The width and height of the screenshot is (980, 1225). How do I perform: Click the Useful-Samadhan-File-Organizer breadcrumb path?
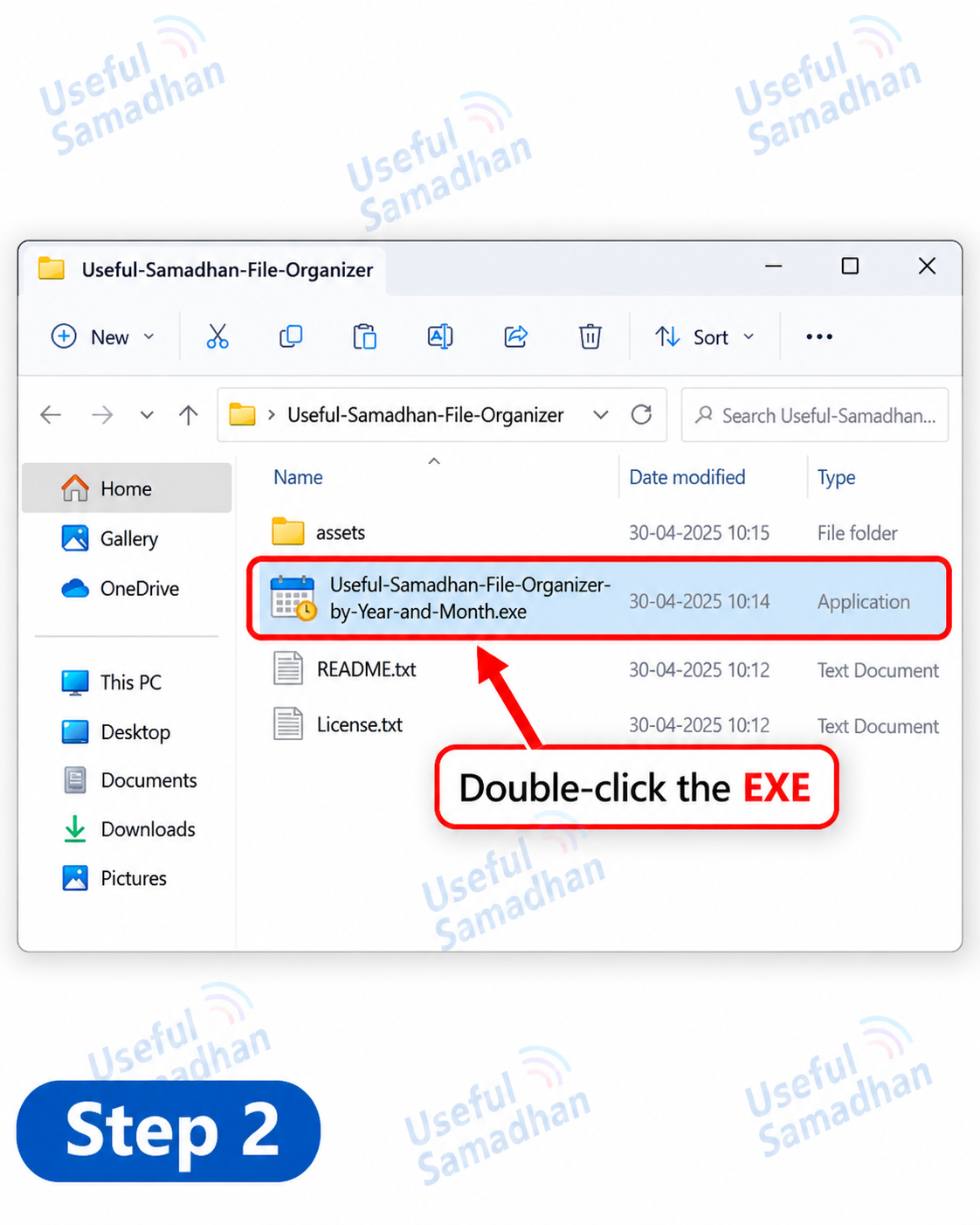point(425,415)
